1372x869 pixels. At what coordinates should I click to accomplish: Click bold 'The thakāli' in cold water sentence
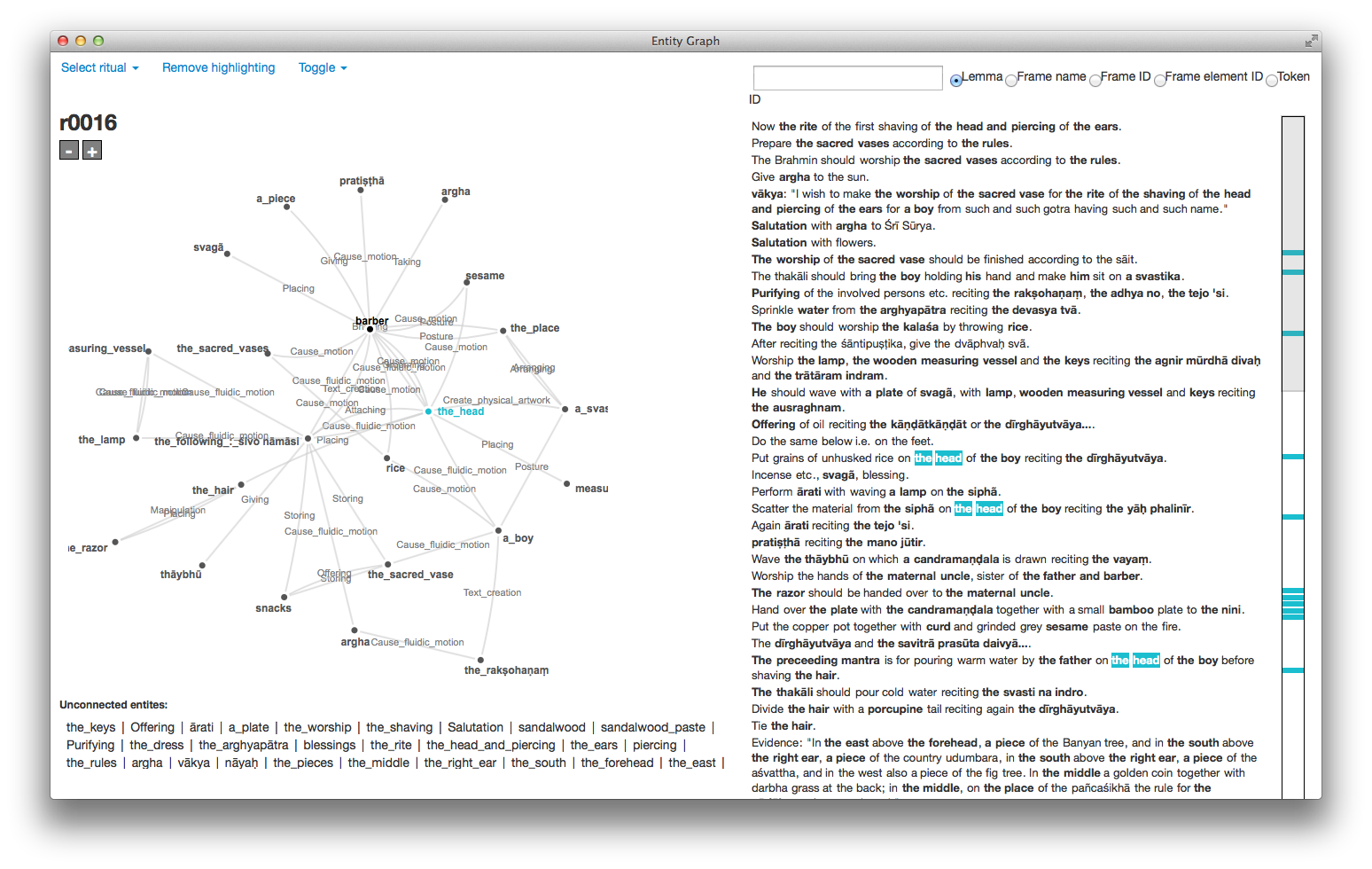pyautogui.click(x=782, y=693)
